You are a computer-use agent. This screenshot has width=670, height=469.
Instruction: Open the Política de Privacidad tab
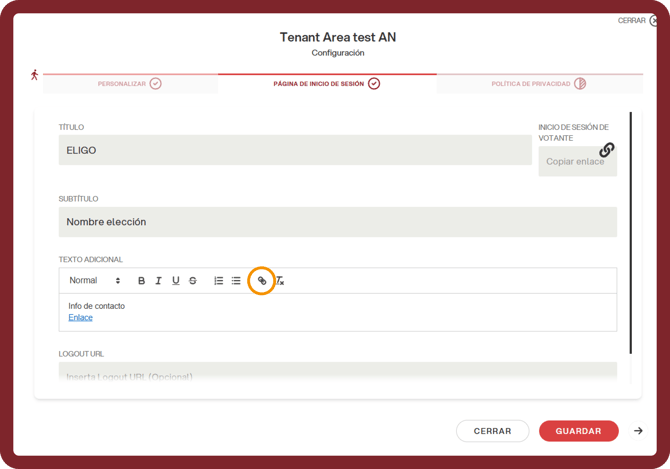tap(539, 84)
